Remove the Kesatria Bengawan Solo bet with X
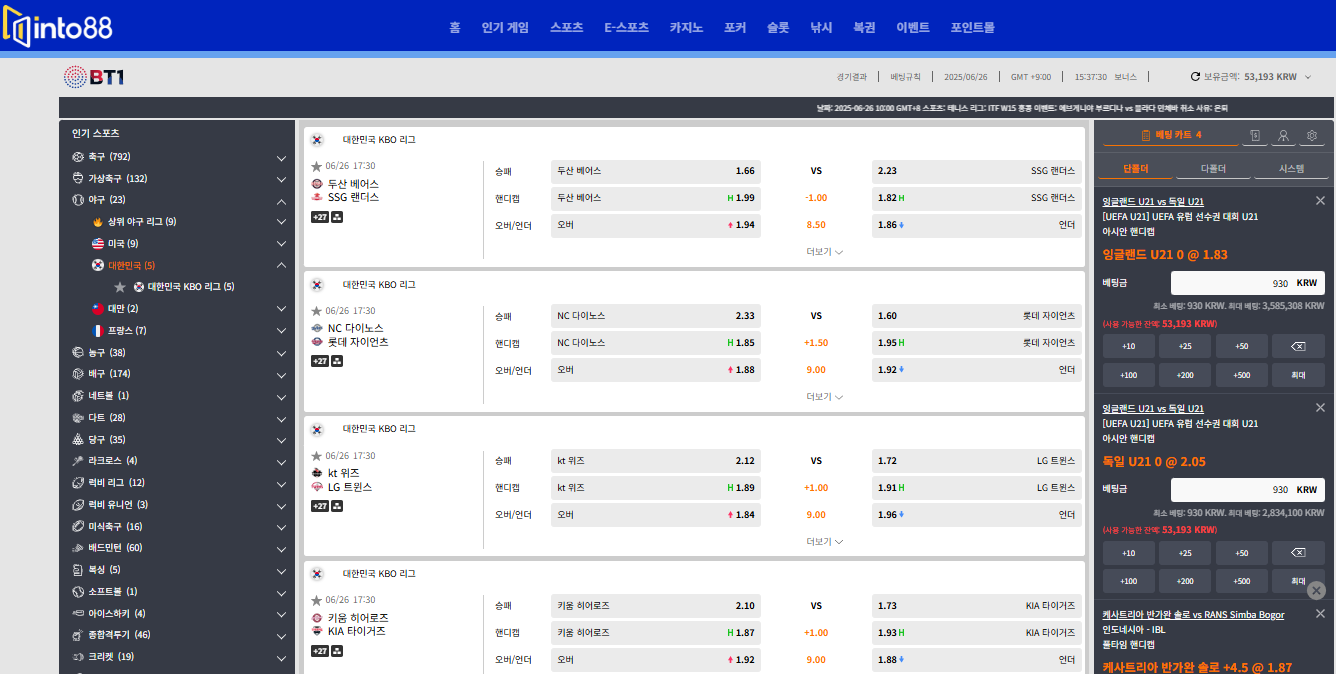The height and width of the screenshot is (674, 1336). click(1320, 614)
